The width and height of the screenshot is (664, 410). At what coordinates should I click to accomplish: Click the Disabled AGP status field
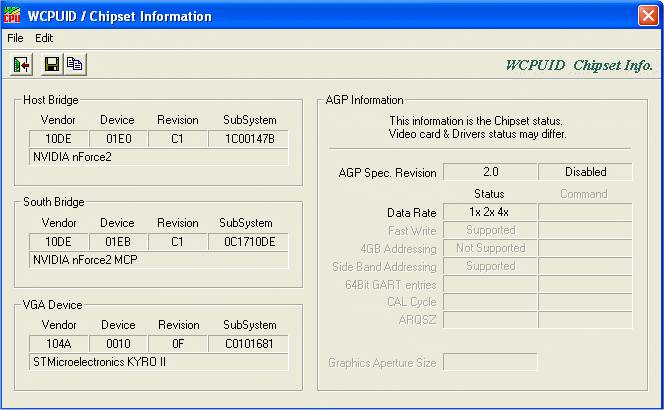click(x=586, y=172)
